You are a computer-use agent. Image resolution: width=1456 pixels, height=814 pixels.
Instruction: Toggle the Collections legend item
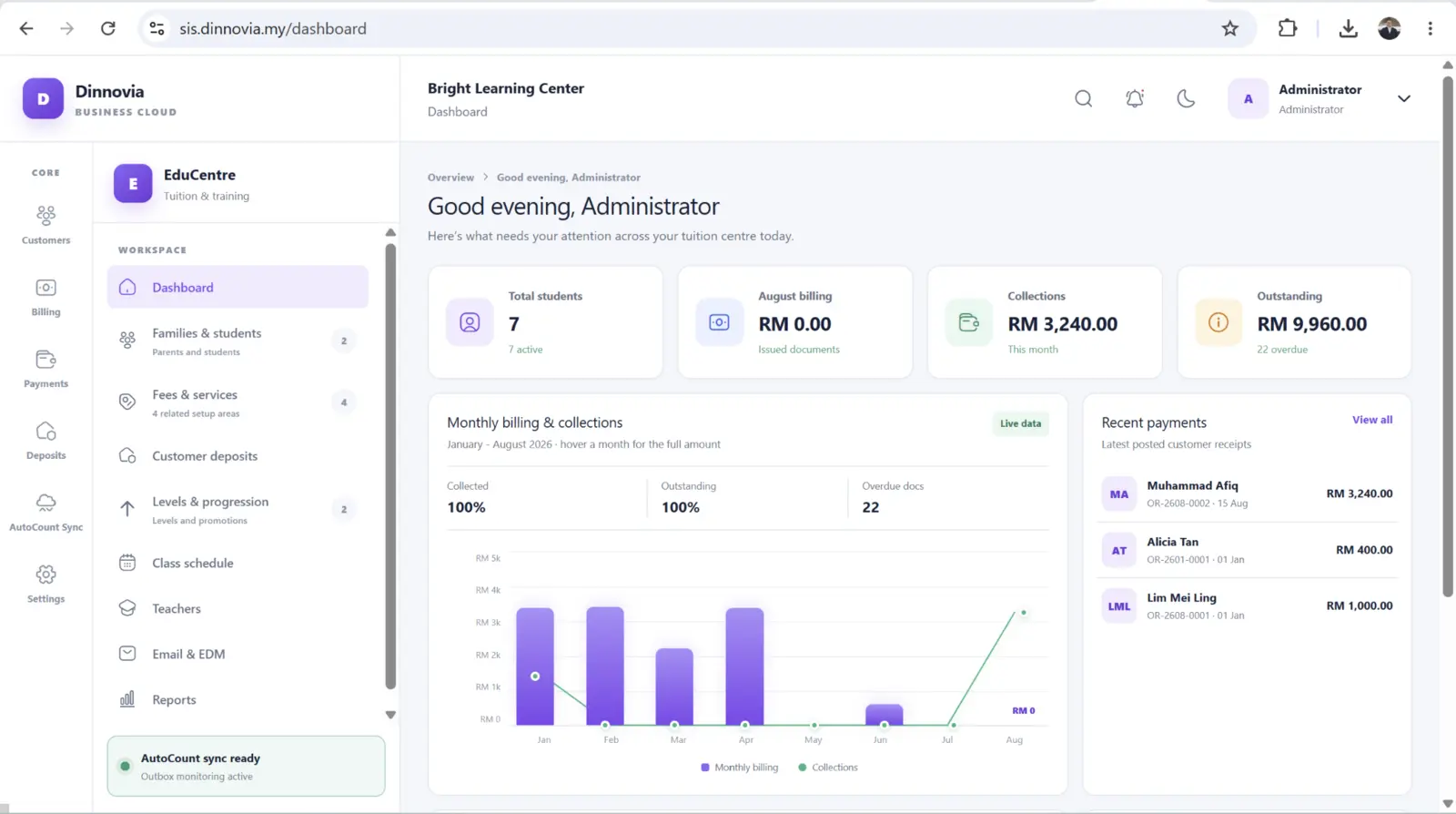tap(827, 768)
